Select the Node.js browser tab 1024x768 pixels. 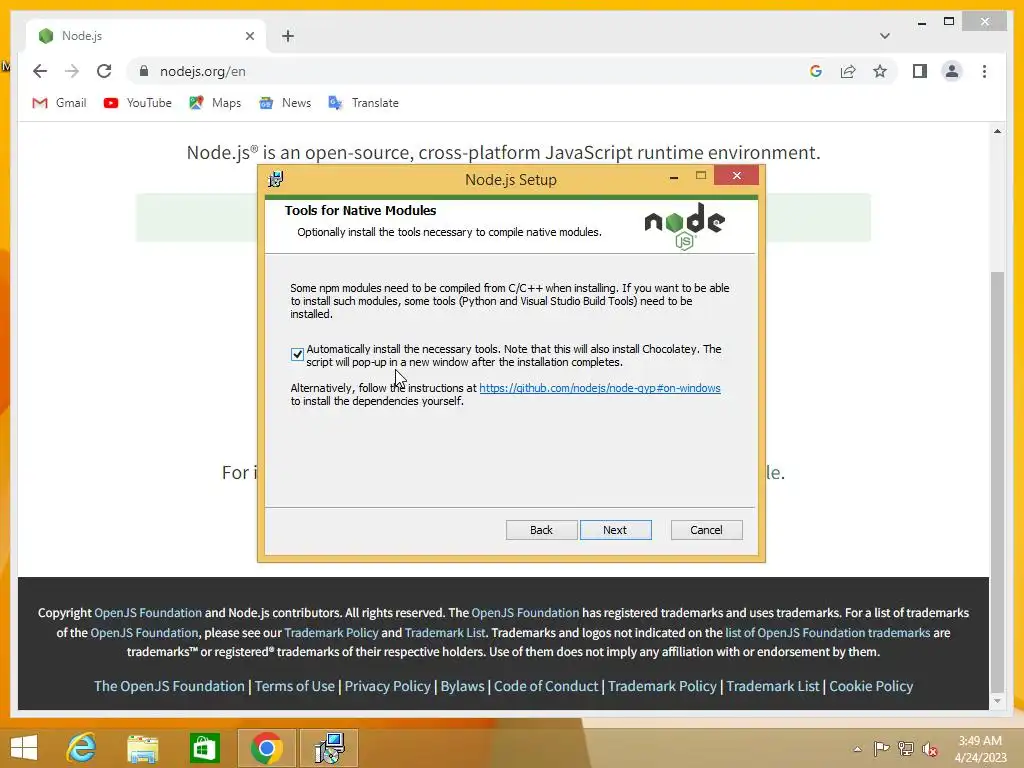click(146, 36)
